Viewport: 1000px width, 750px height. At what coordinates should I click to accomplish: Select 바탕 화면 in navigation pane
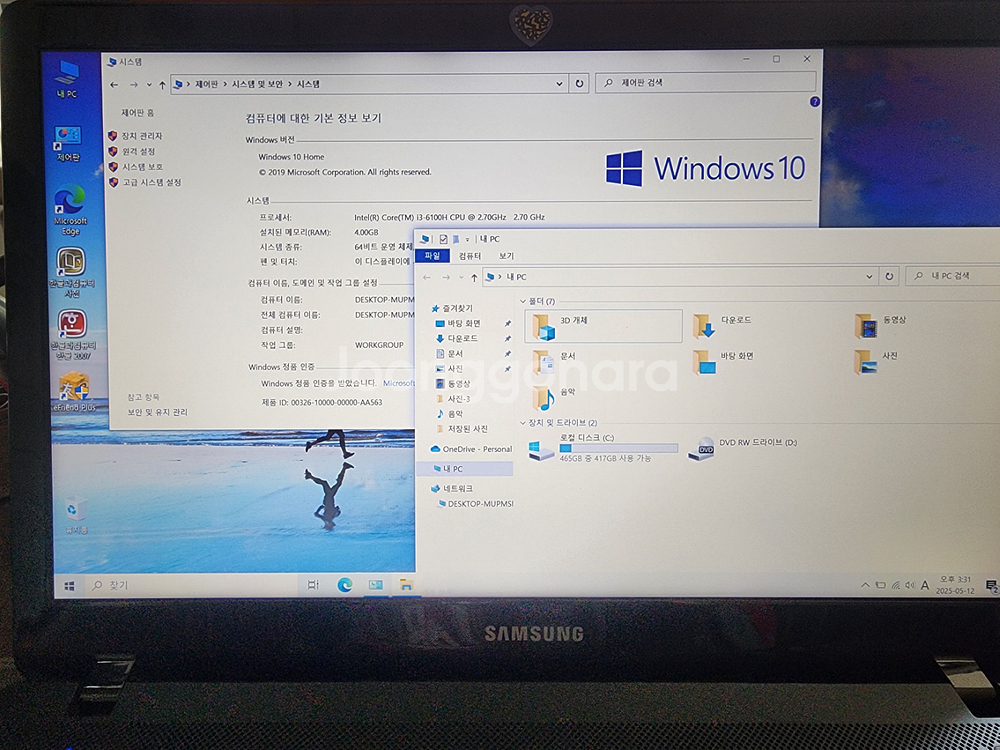click(x=464, y=323)
